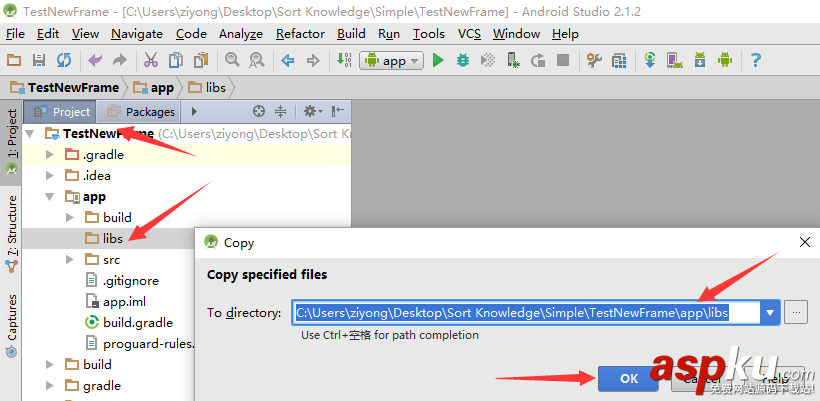Open the VCS menu

coord(469,34)
